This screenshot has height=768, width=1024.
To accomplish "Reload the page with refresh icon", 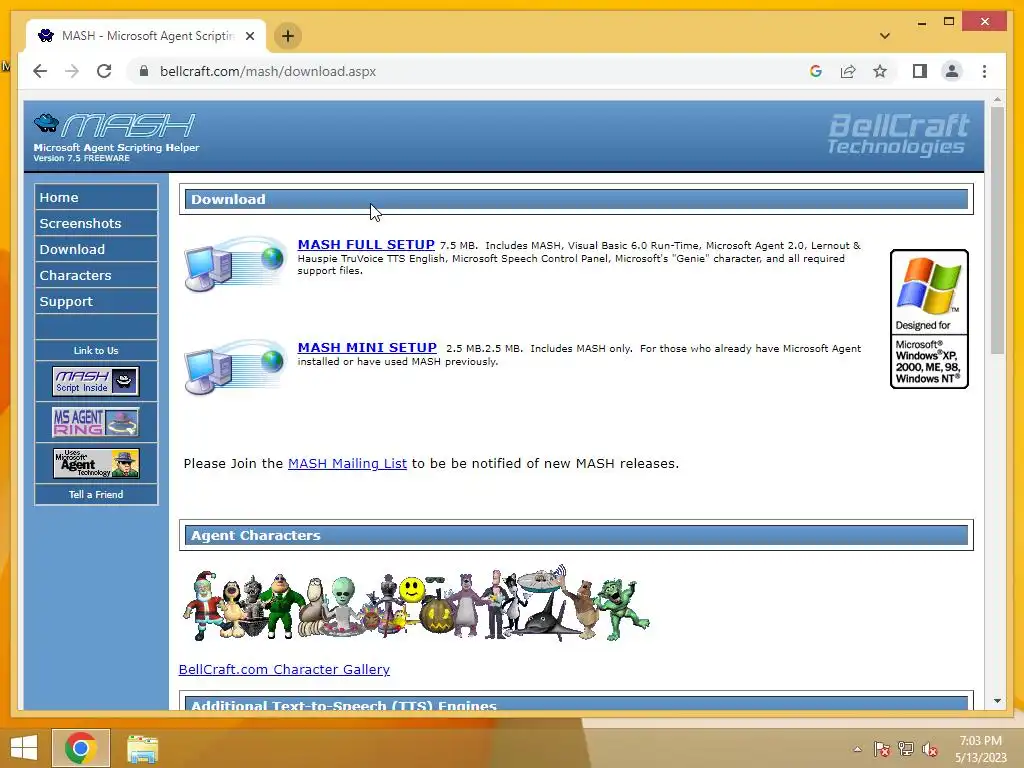I will coord(104,71).
